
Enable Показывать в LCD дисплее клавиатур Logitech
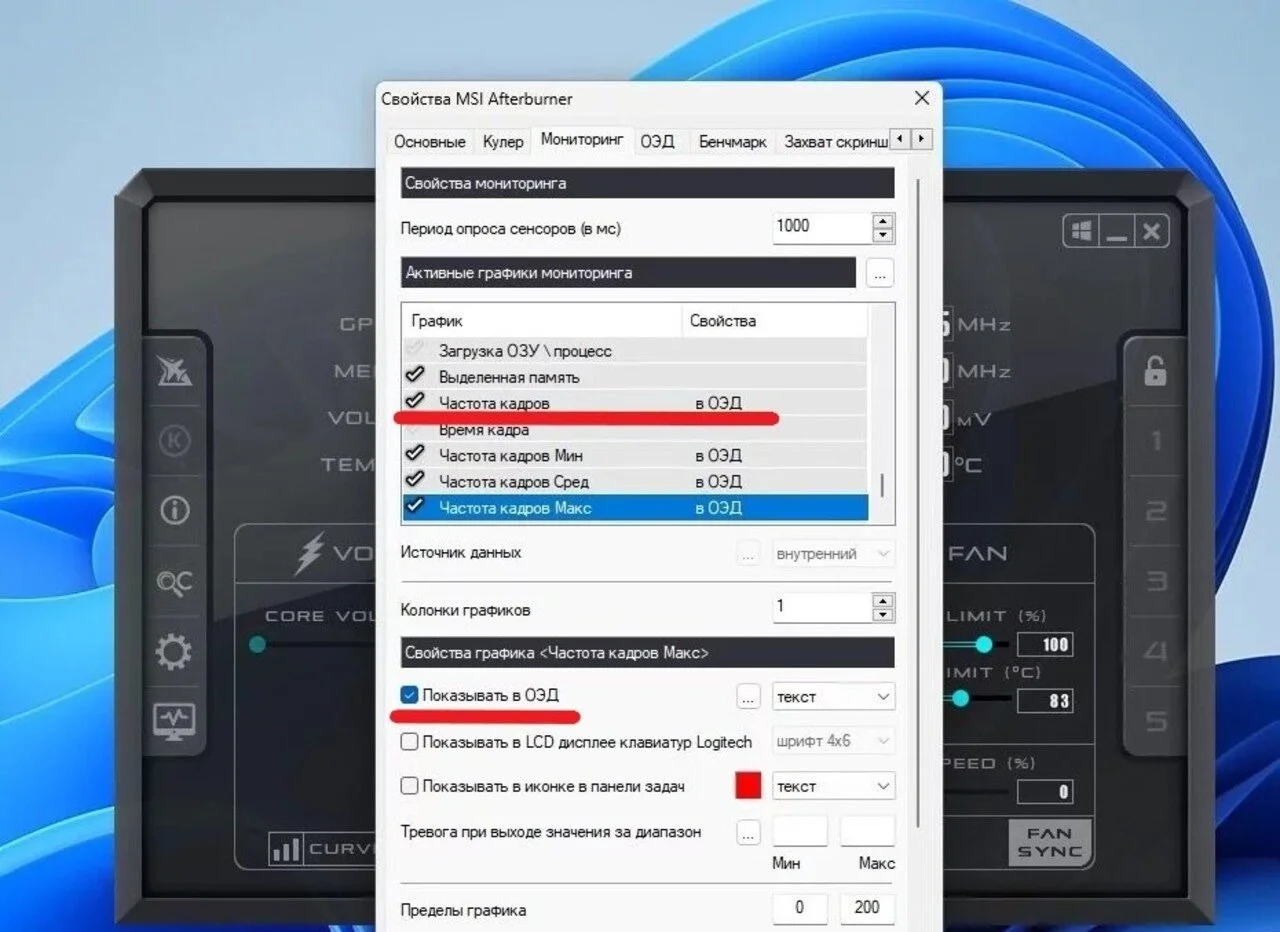(409, 742)
